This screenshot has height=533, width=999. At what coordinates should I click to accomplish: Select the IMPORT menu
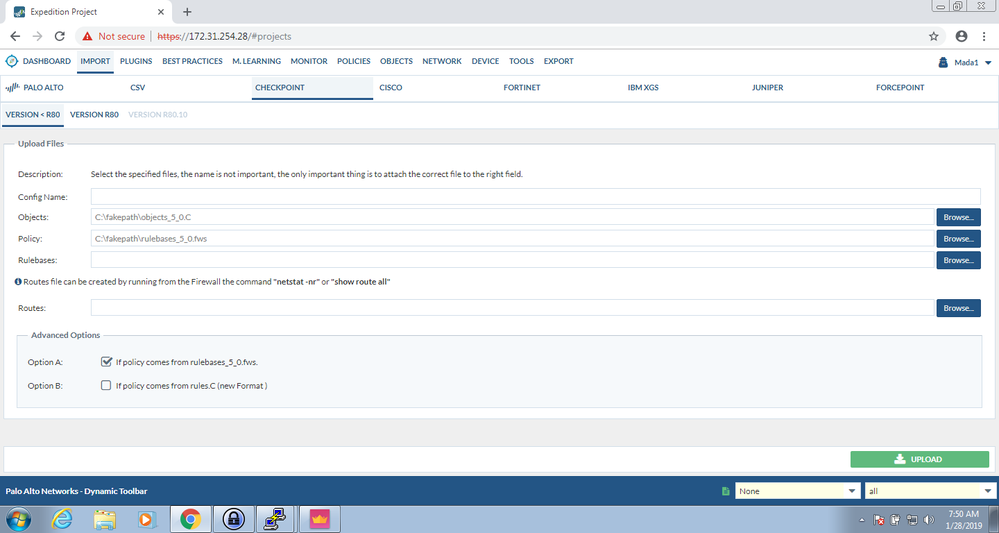[96, 61]
